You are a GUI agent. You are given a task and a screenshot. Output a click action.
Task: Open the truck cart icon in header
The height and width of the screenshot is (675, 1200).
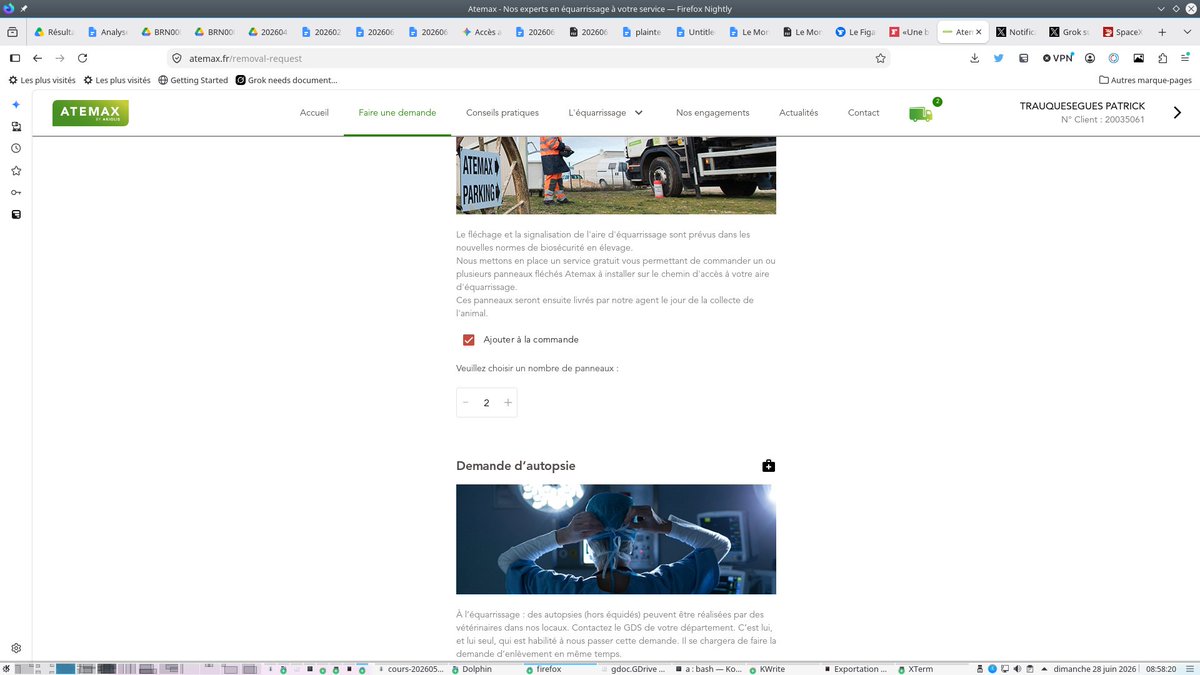coord(921,113)
